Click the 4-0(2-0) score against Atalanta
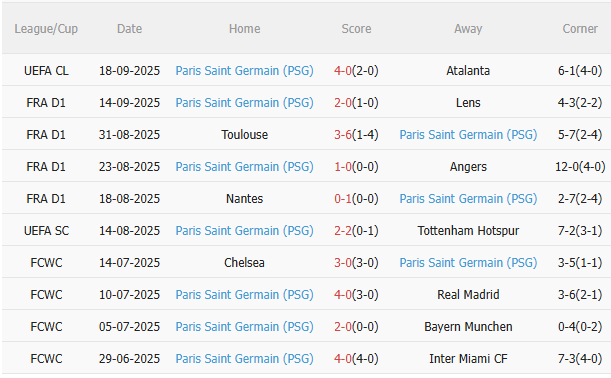Image resolution: width=611 pixels, height=378 pixels. (x=356, y=71)
